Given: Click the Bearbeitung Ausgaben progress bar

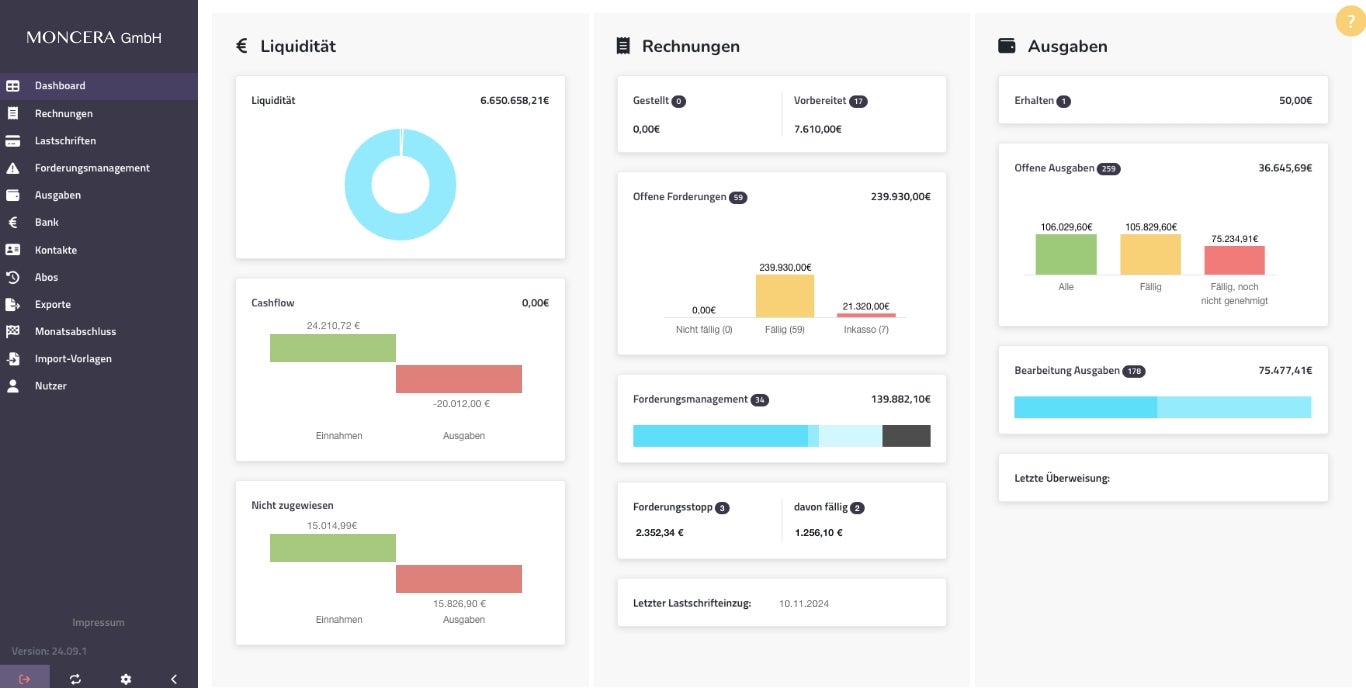Looking at the screenshot, I should [1162, 407].
